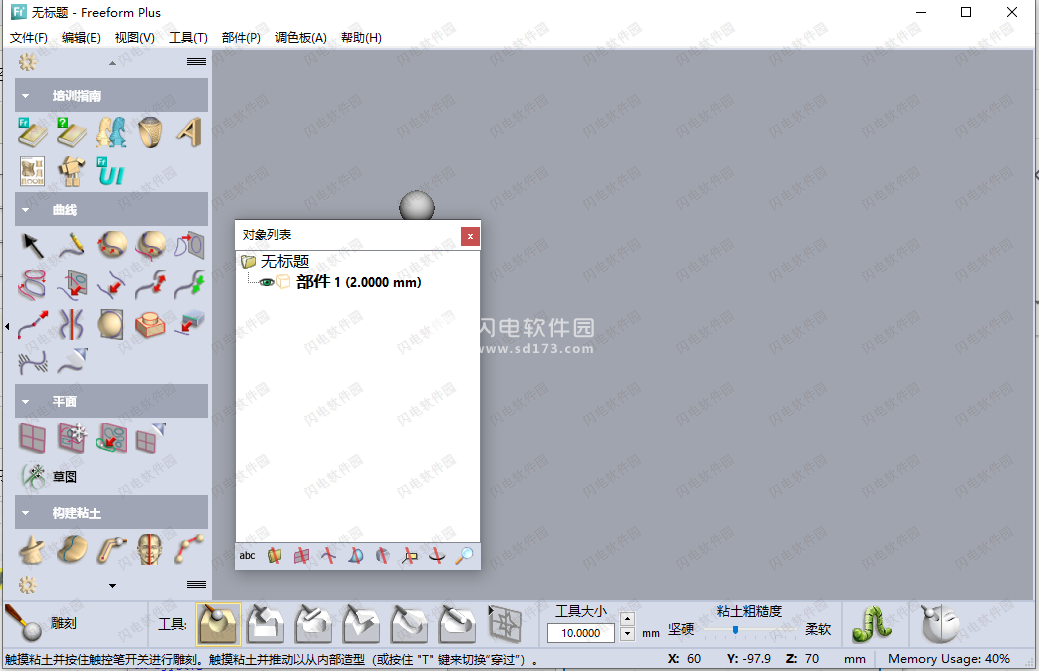
Task: Toggle visibility eye of 部件 1
Action: (x=267, y=282)
